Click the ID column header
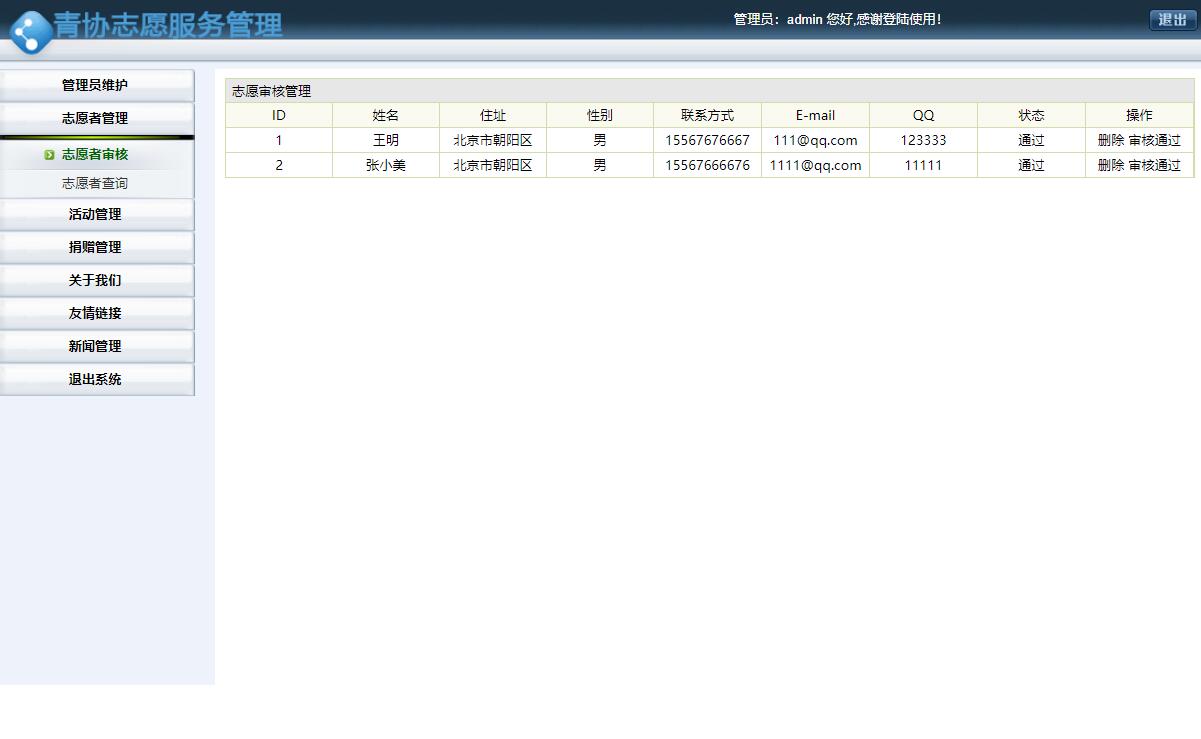The height and width of the screenshot is (739, 1201). (278, 115)
